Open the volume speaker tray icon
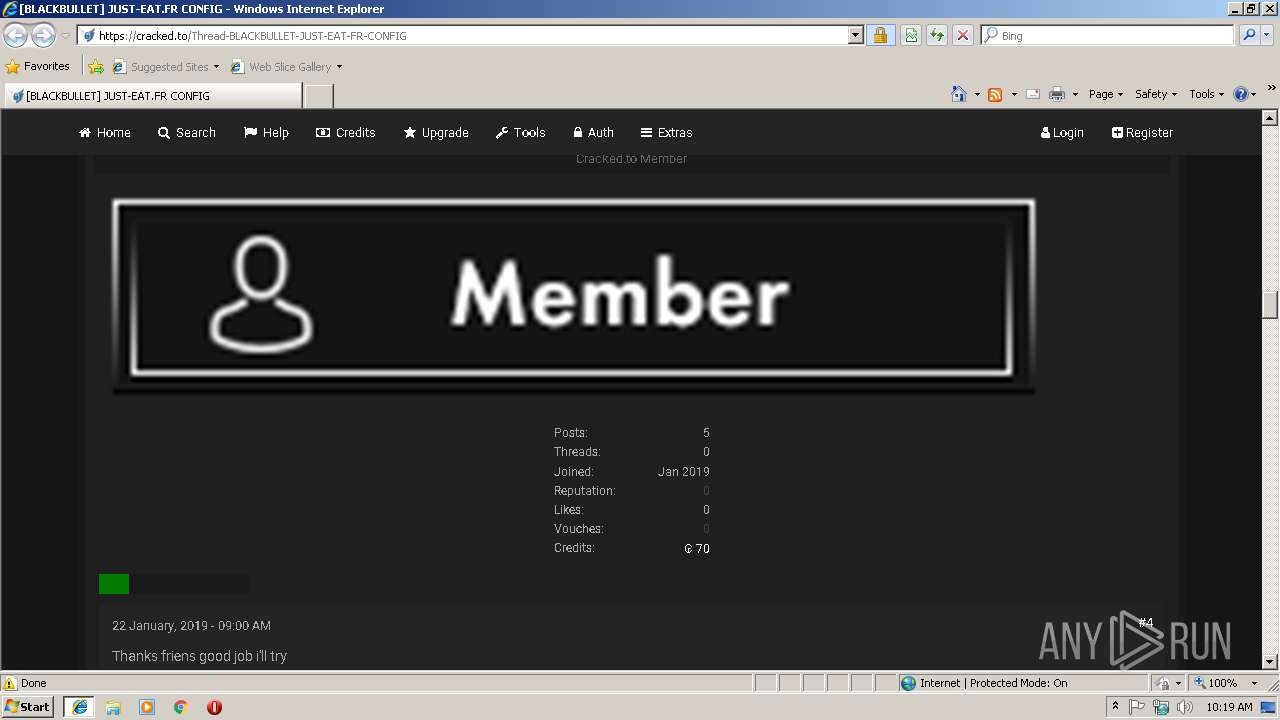The width and height of the screenshot is (1280, 720). [x=1185, y=707]
